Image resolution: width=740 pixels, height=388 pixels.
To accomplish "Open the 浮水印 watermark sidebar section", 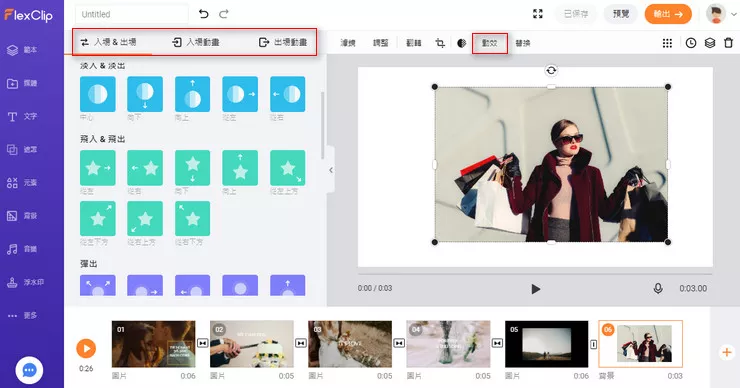I will (25, 282).
